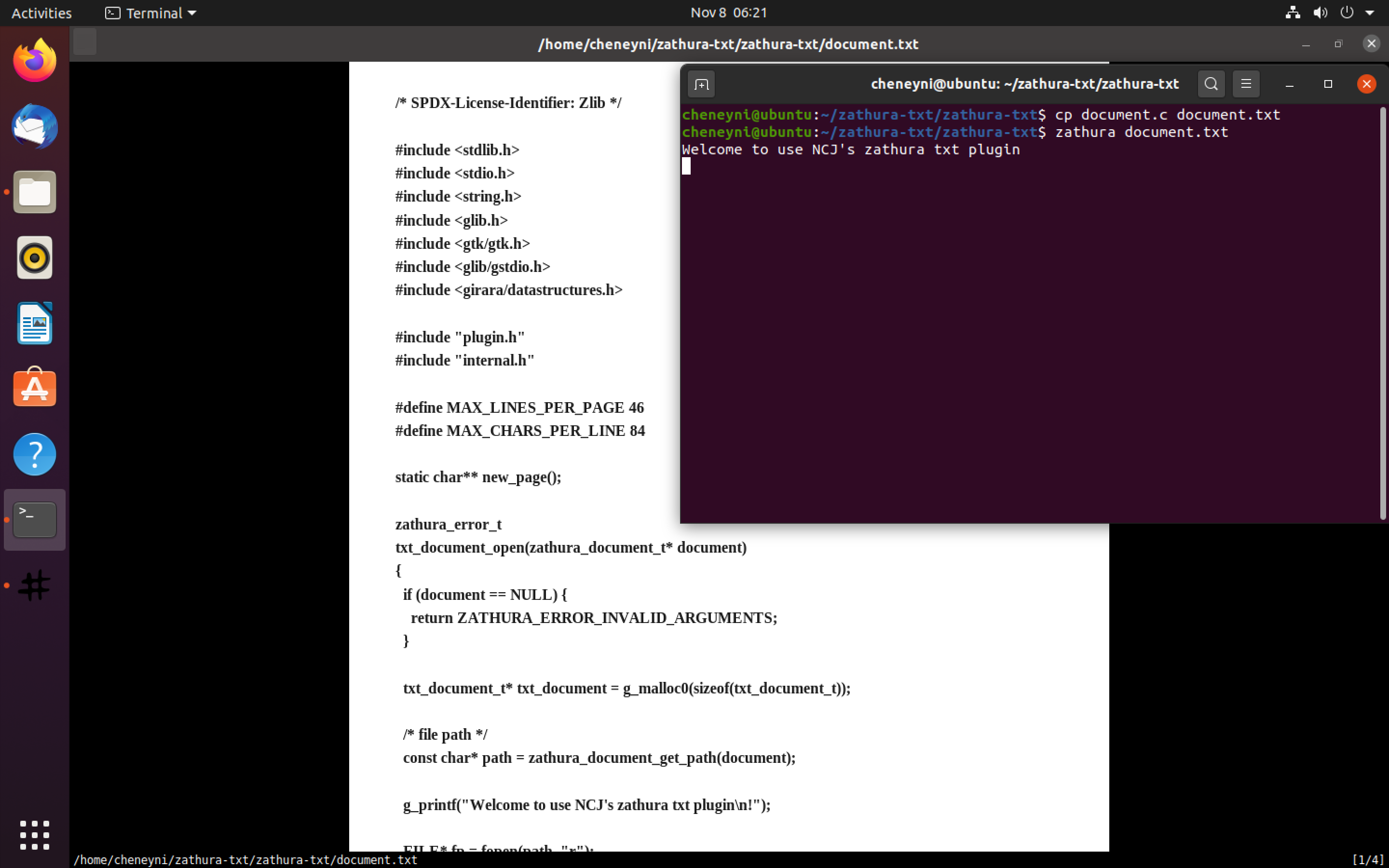Open a new terminal tab
This screenshot has width=1389, height=868.
coord(701,84)
